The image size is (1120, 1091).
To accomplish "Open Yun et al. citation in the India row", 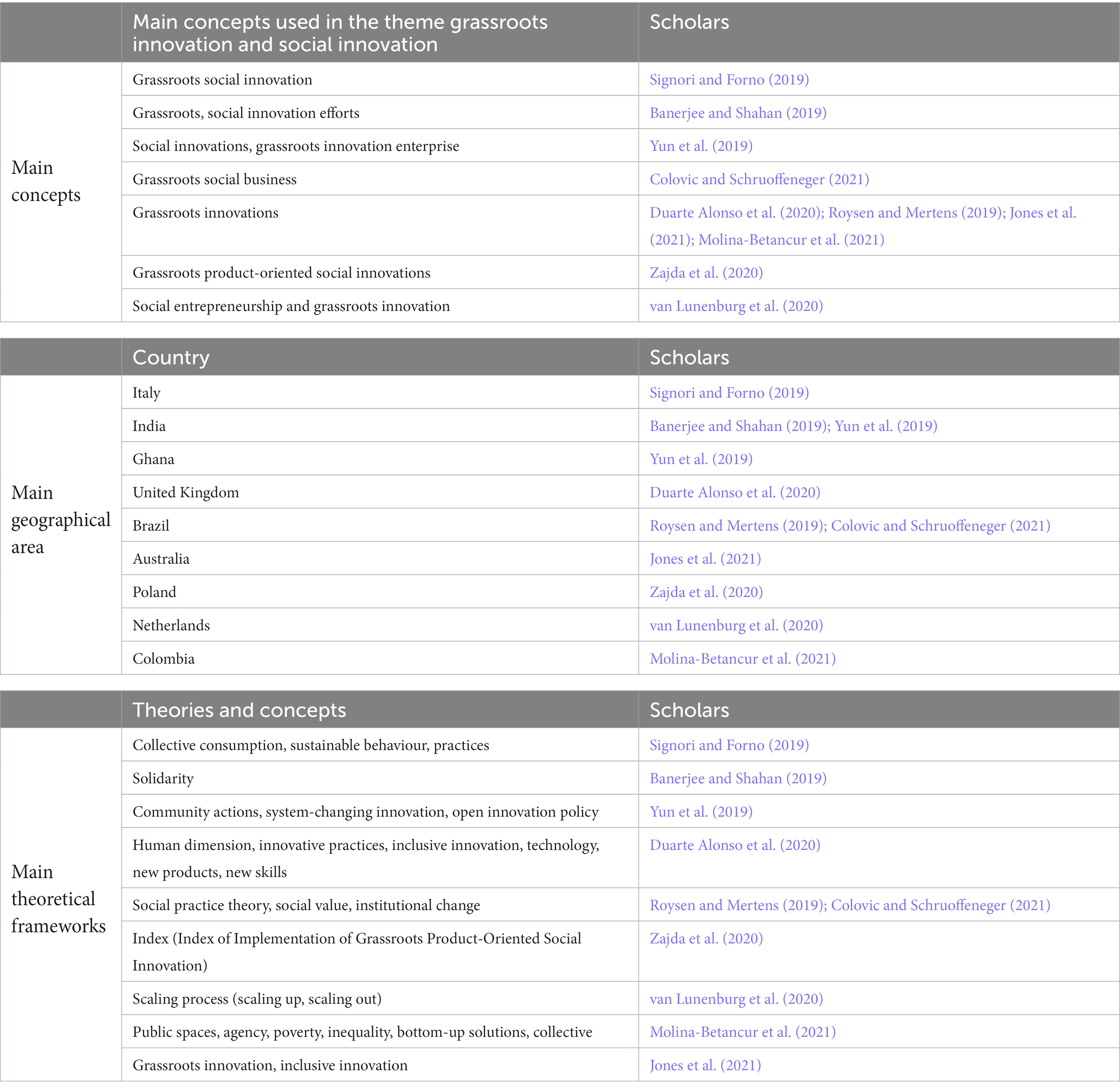I will 886,426.
